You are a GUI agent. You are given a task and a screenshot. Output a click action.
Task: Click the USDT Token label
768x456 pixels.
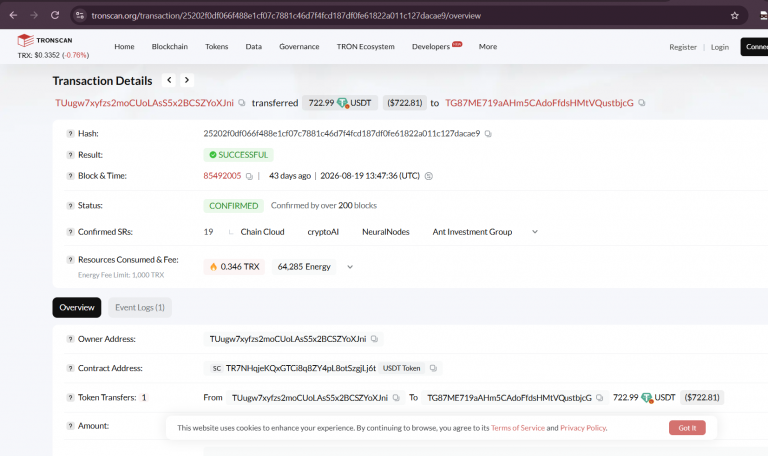click(x=401, y=368)
